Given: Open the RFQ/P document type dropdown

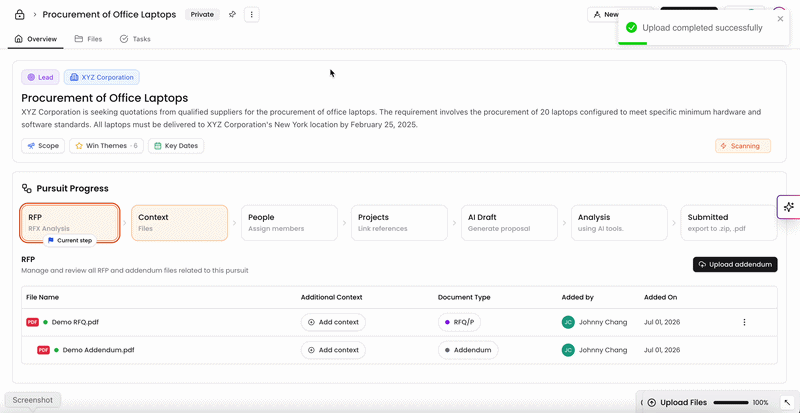Looking at the screenshot, I should tap(459, 322).
